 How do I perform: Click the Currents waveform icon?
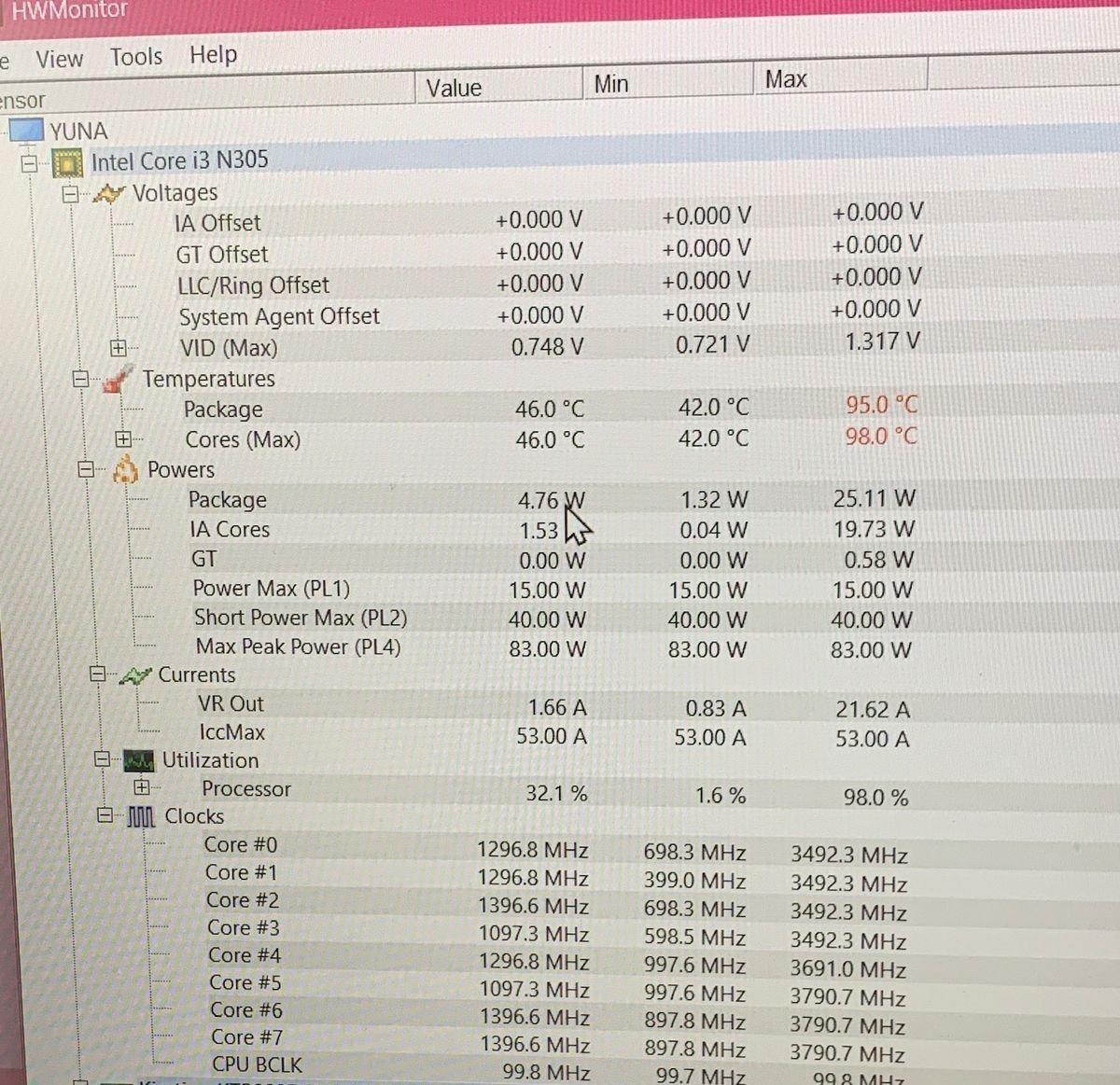click(x=135, y=675)
